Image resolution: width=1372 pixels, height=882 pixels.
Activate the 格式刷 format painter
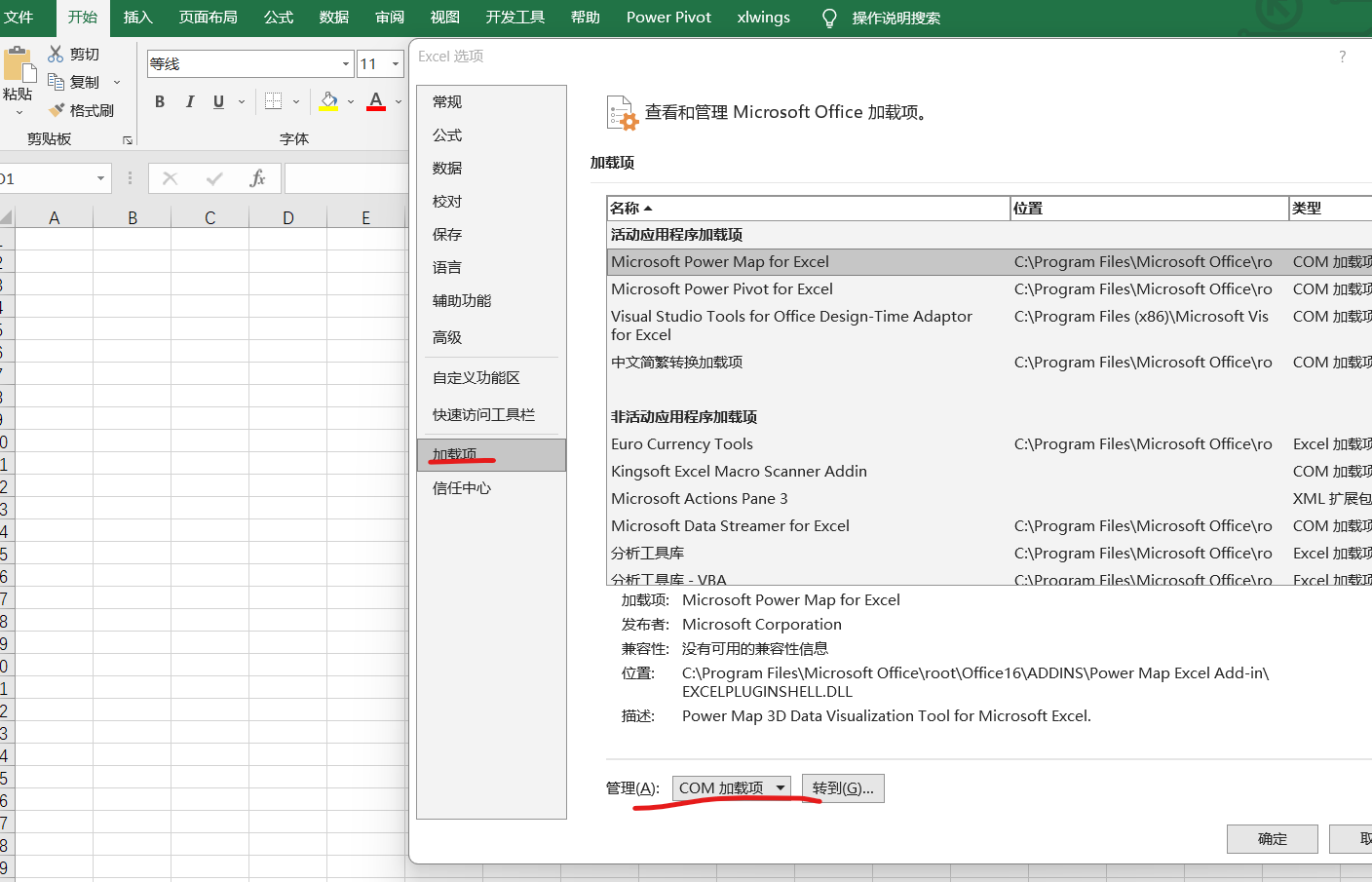(x=57, y=110)
